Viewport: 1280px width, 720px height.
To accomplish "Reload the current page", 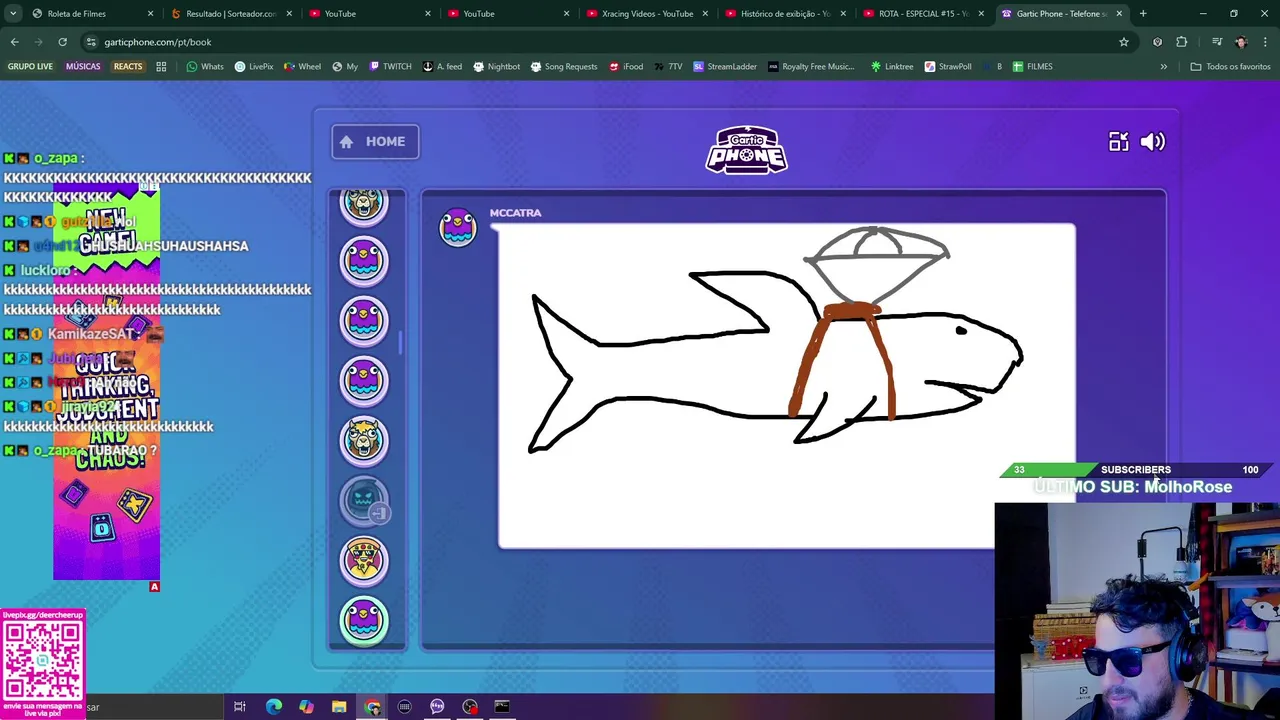I will pyautogui.click(x=62, y=42).
